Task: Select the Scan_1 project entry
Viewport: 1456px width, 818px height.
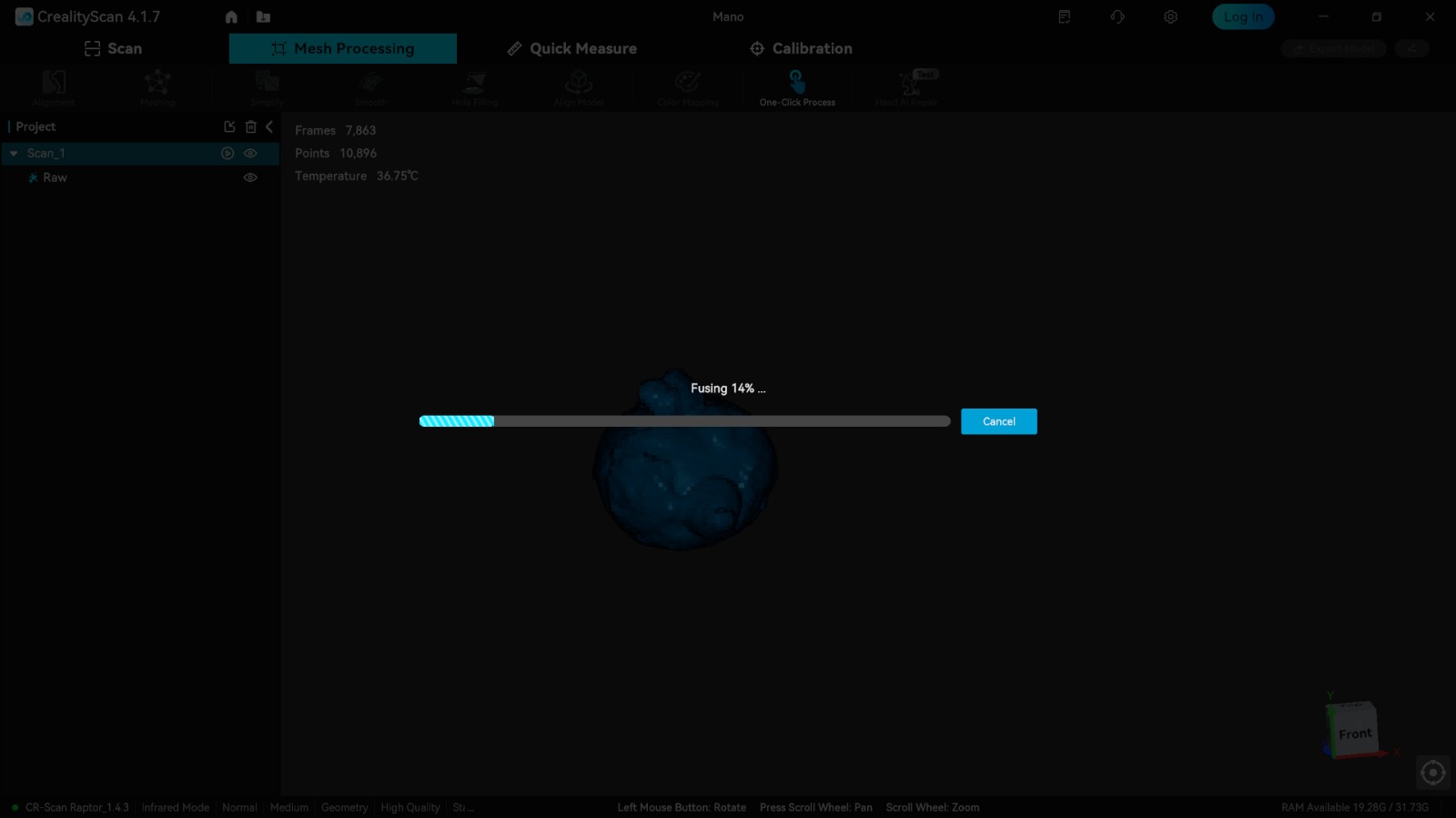Action: 140,153
